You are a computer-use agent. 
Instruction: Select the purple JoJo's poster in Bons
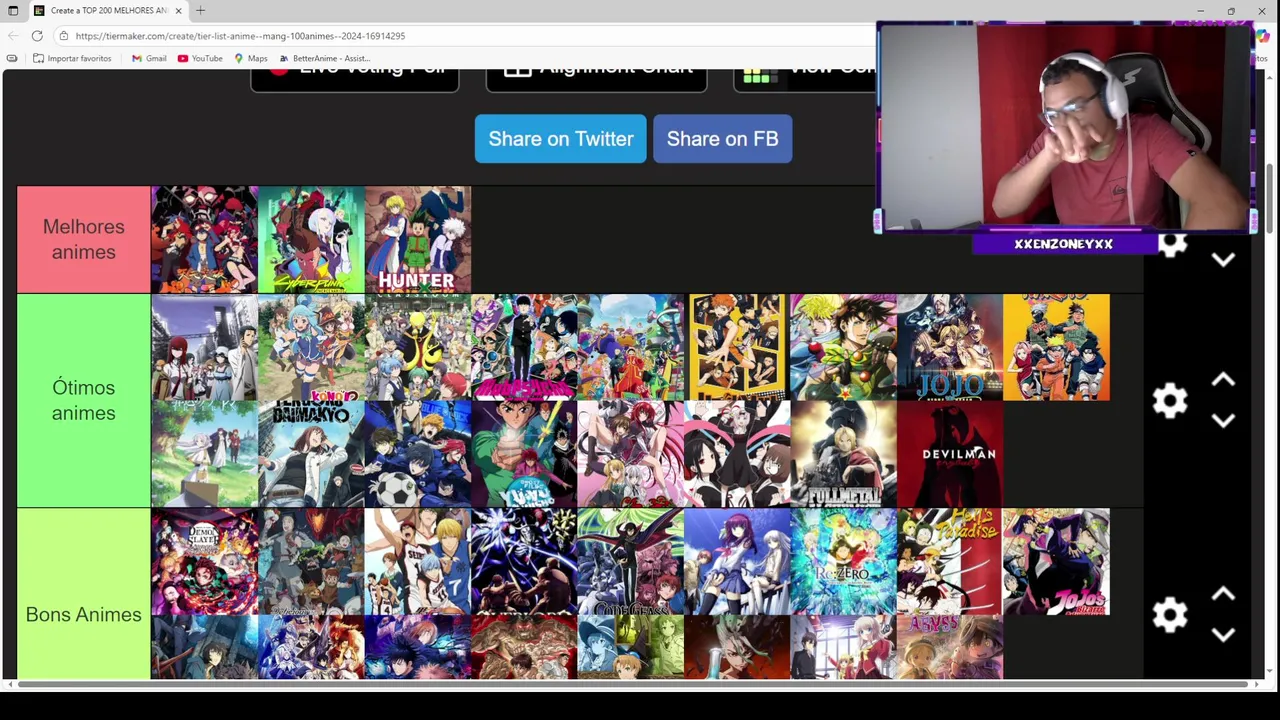[x=1056, y=561]
